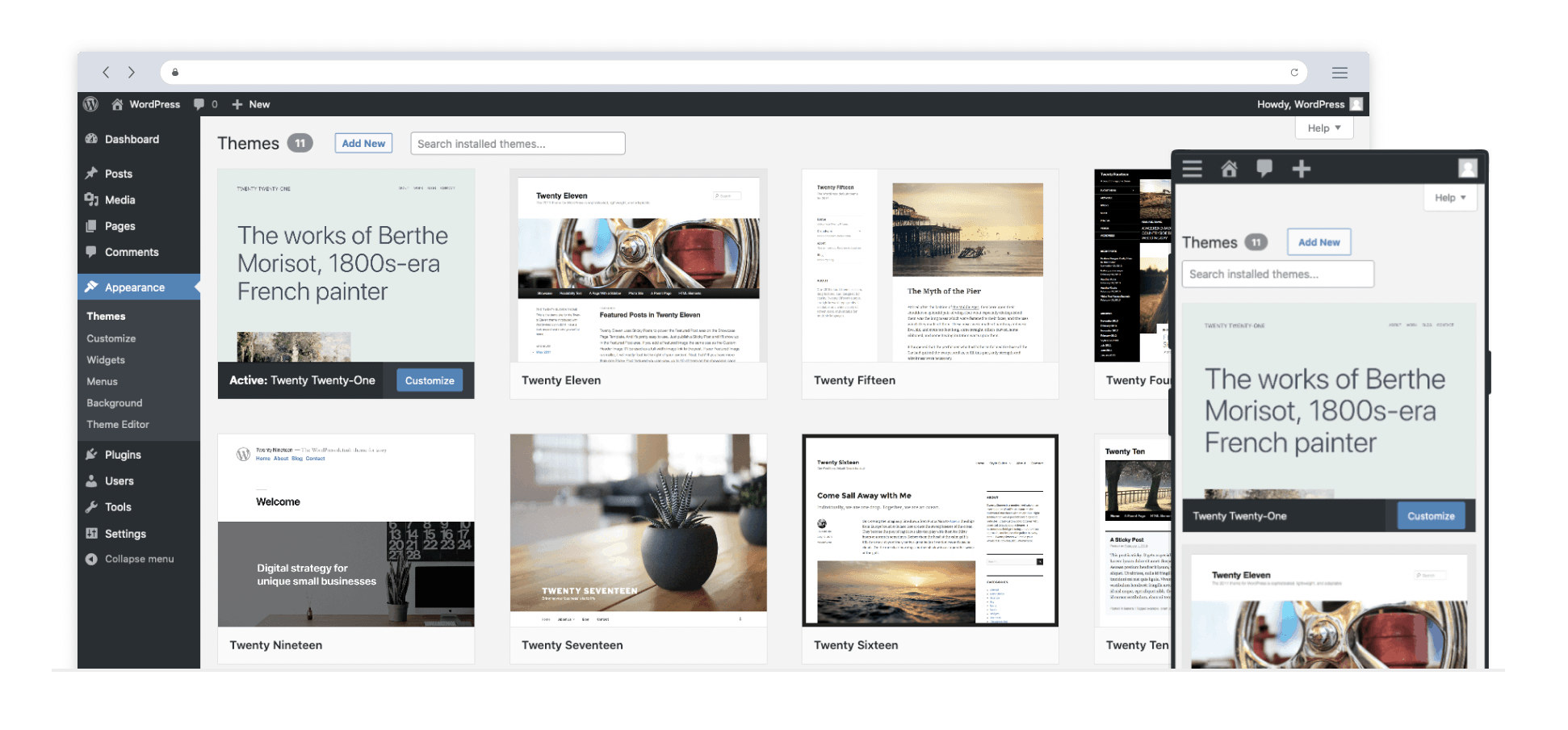Click the Pages icon in sidebar
Image resolution: width=1568 pixels, height=730 pixels.
[x=91, y=226]
